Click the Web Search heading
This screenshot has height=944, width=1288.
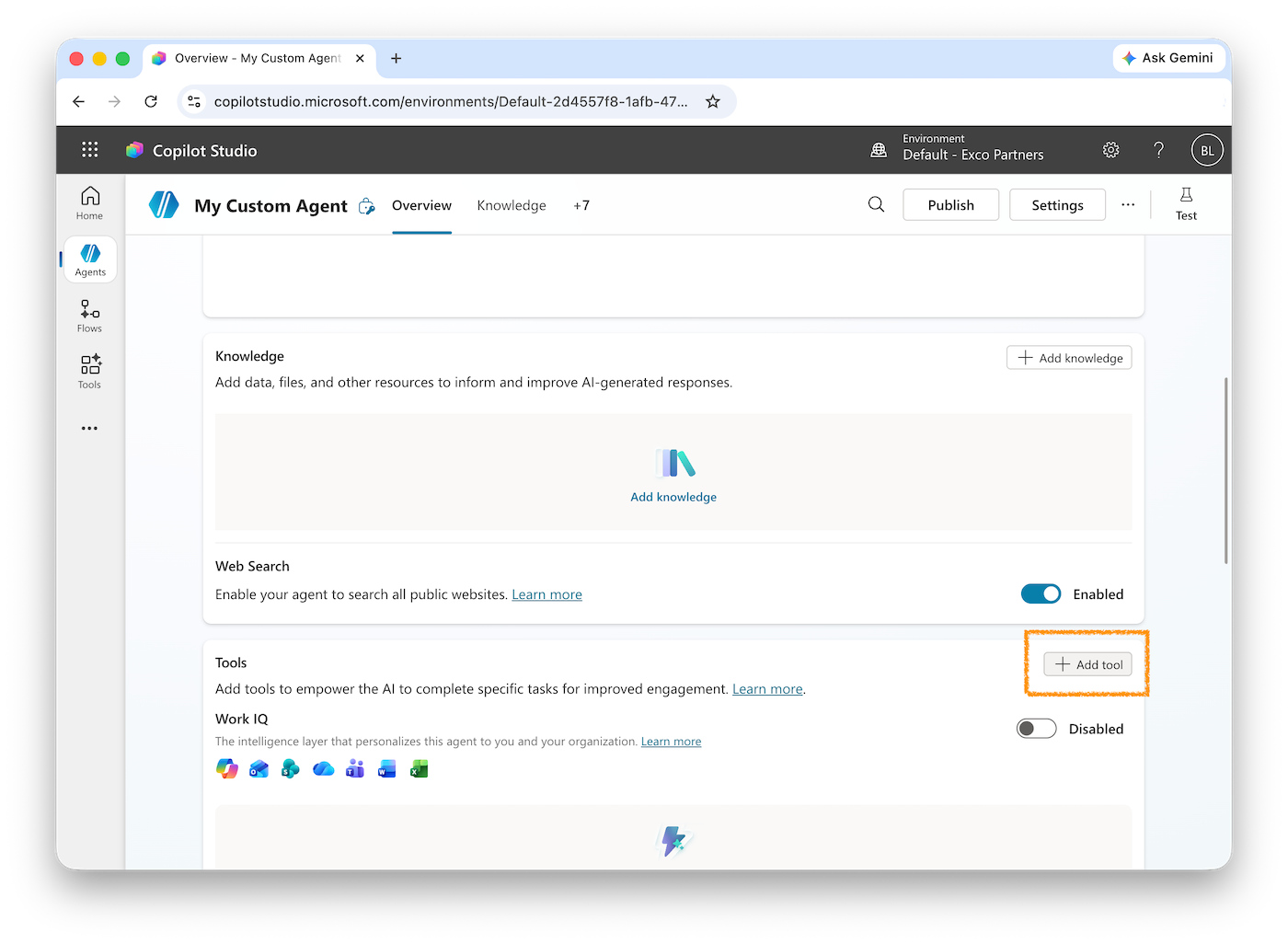(x=252, y=566)
